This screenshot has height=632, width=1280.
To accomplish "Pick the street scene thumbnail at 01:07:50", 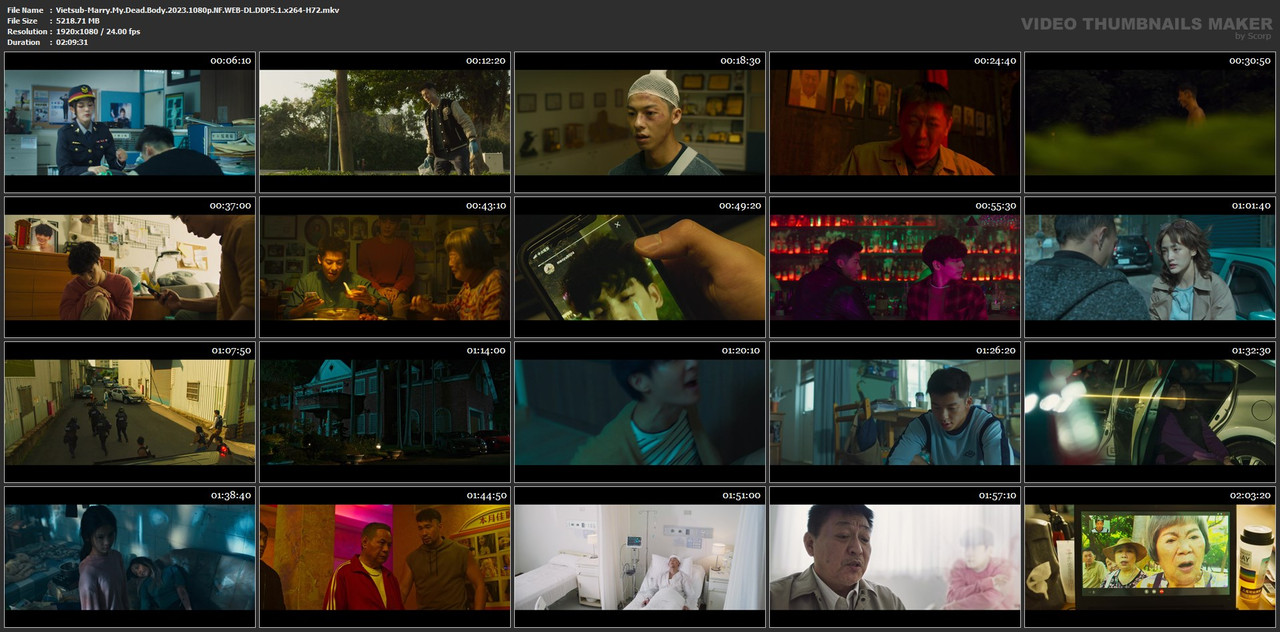I will (x=130, y=412).
